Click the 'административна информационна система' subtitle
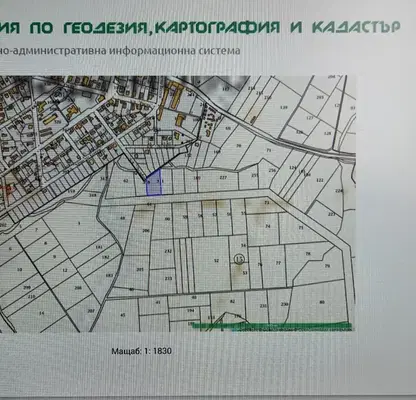416x400 pixels. point(127,51)
